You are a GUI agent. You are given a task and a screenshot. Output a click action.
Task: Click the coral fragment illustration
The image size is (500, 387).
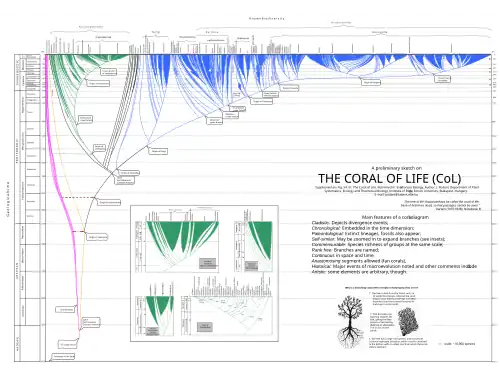pyautogui.click(x=407, y=322)
